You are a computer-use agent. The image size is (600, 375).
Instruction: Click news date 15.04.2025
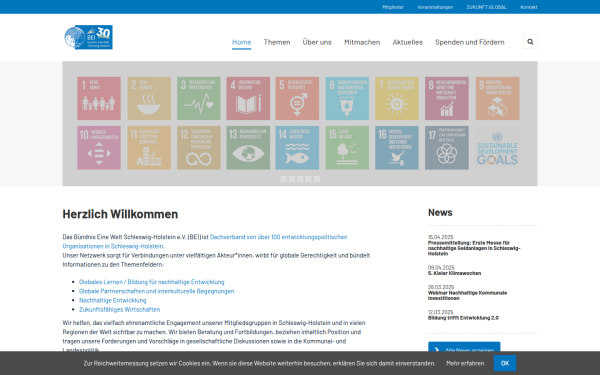click(x=440, y=237)
